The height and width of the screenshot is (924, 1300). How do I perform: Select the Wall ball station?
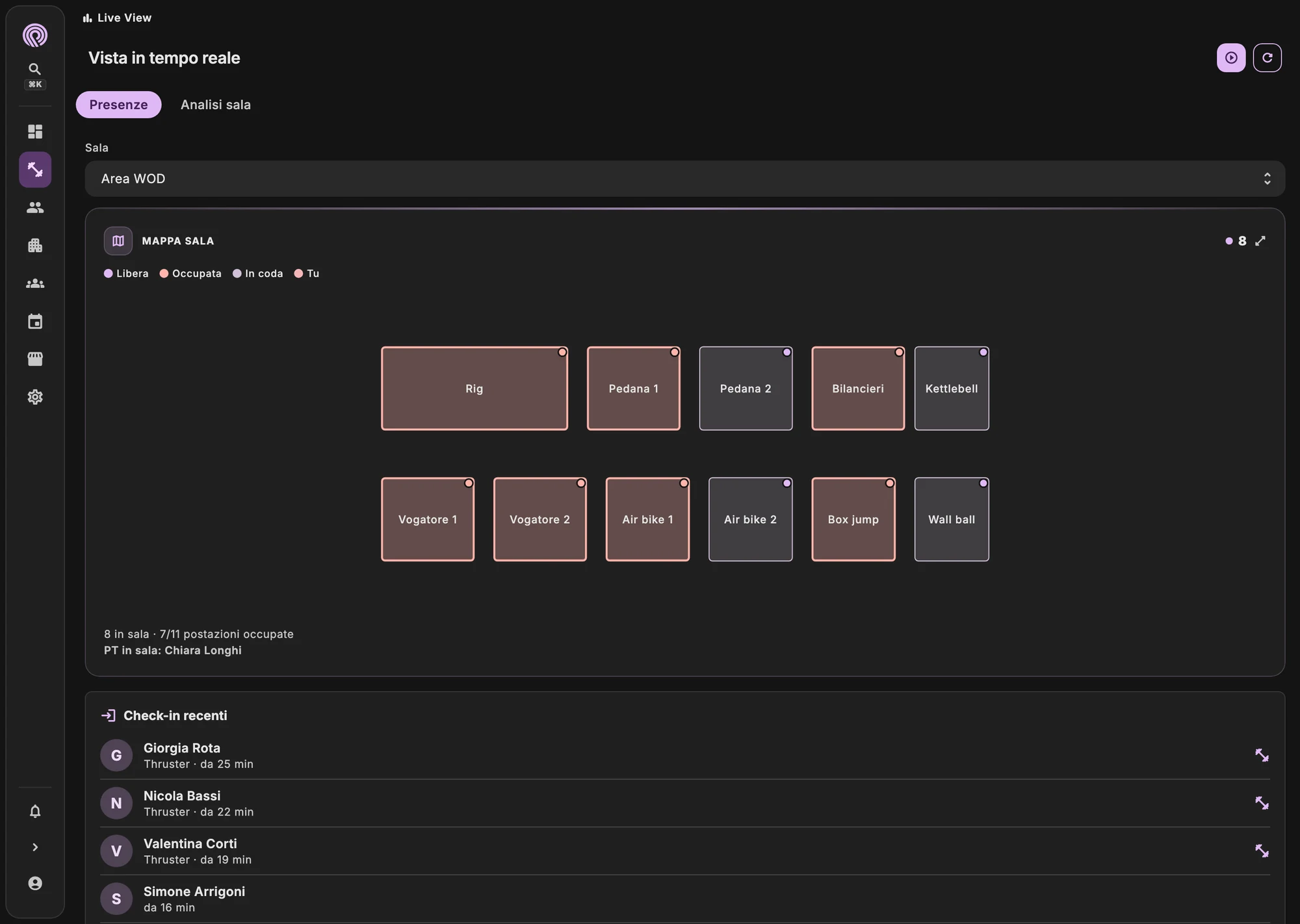coord(952,519)
